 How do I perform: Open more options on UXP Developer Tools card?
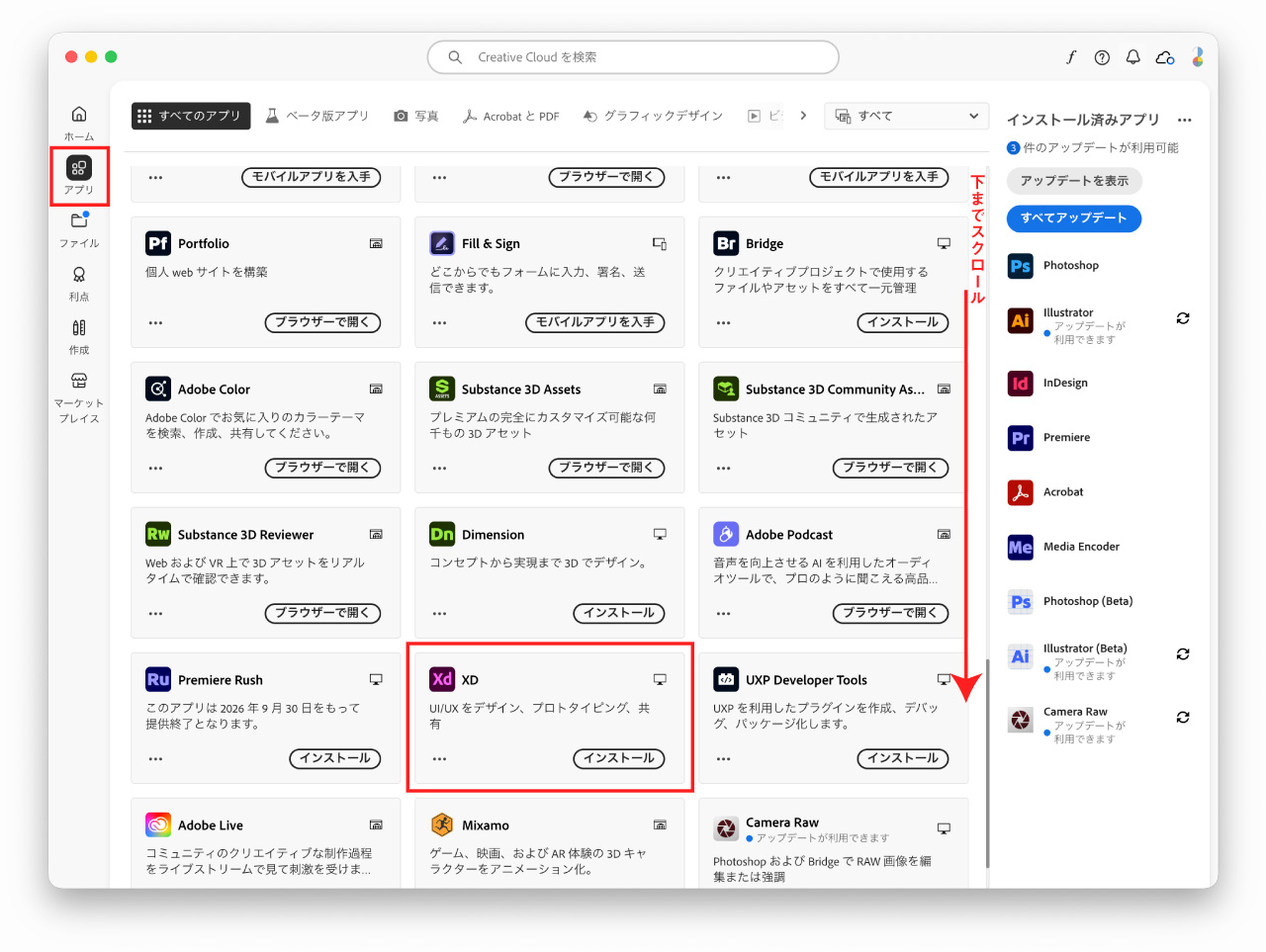[723, 758]
